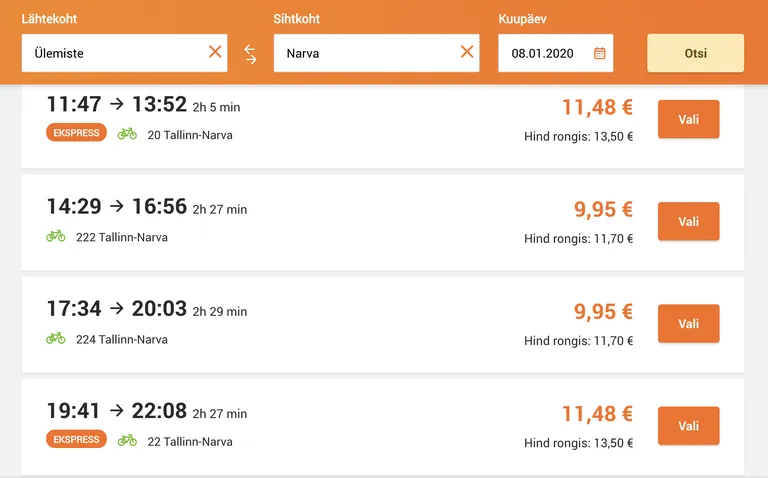Open the 222 Tallinn-Narva route label
The width and height of the screenshot is (768, 478).
(122, 237)
